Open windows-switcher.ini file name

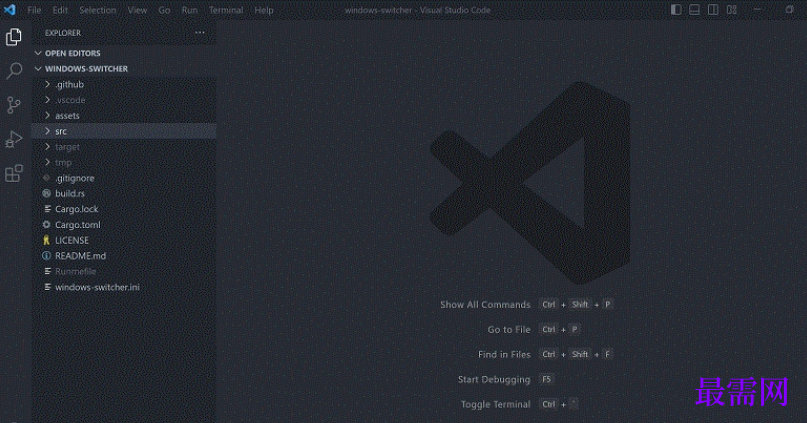tap(97, 287)
